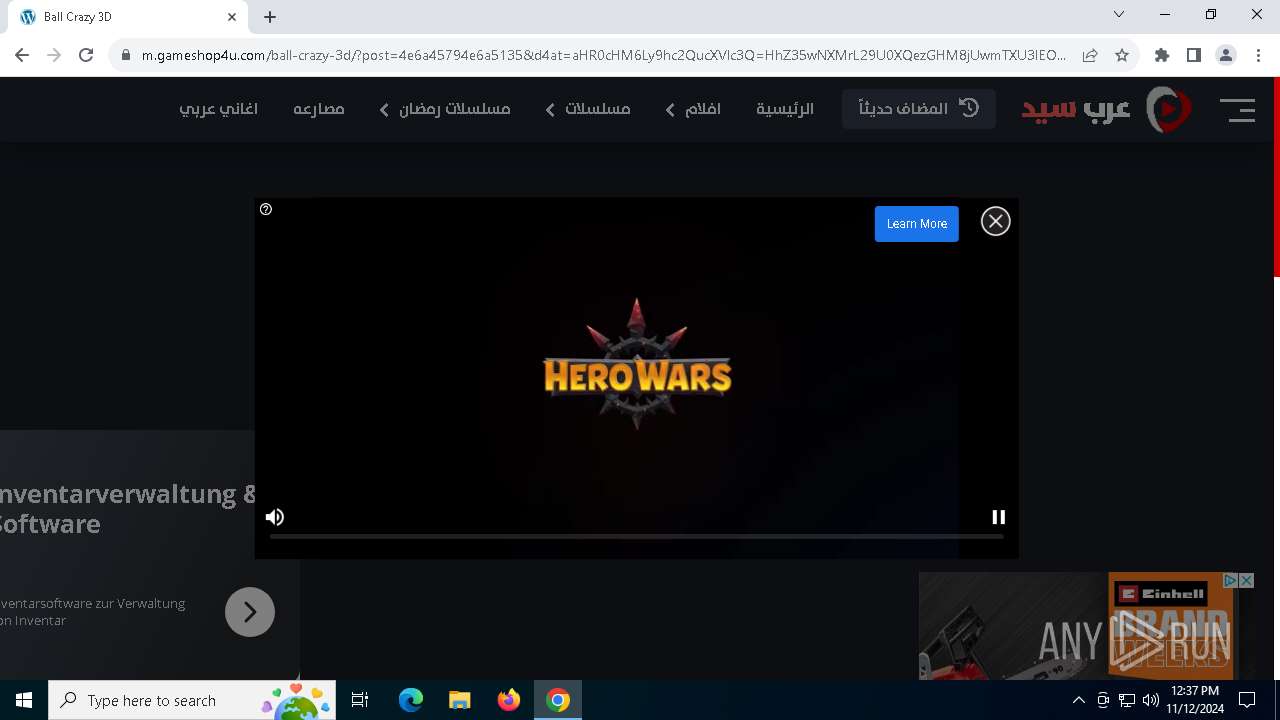Select the Chrome taskbar icon
Viewport: 1280px width, 720px height.
coord(558,700)
